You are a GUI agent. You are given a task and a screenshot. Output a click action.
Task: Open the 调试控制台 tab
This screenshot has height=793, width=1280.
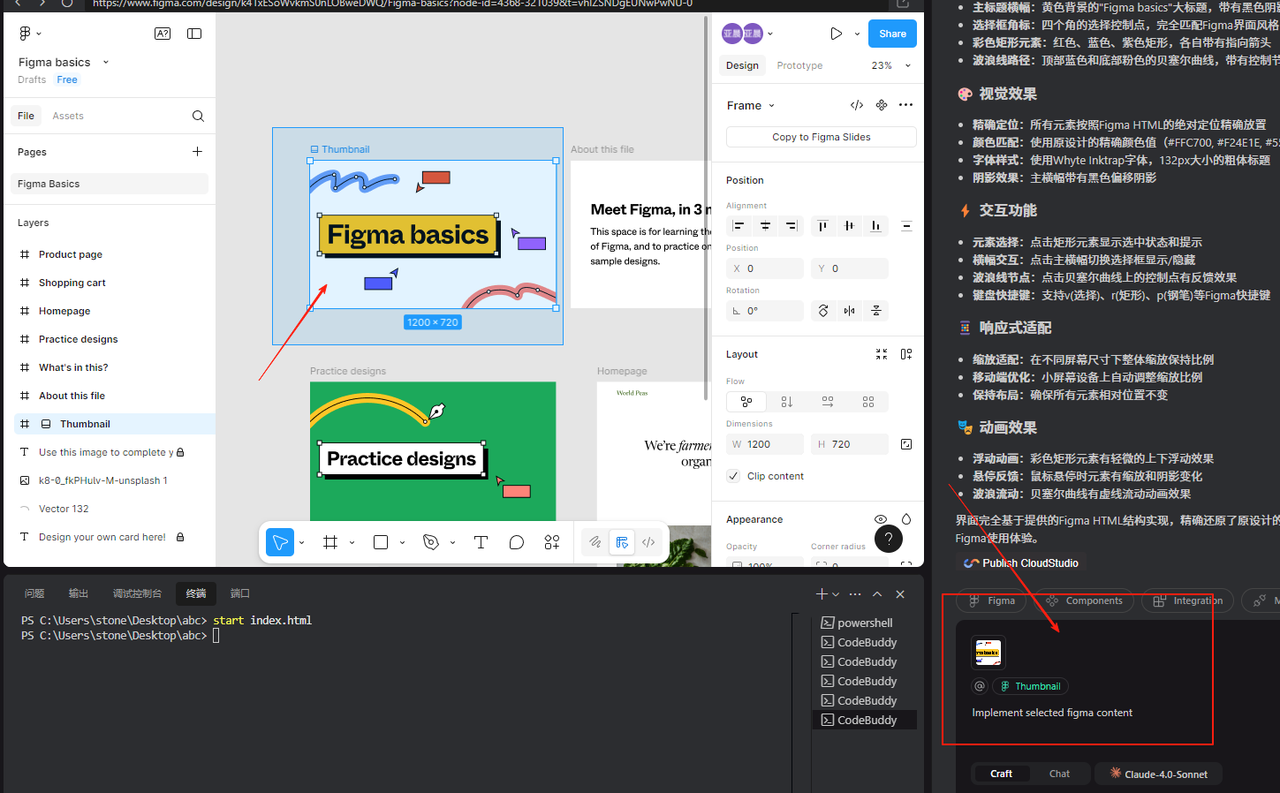[x=137, y=593]
